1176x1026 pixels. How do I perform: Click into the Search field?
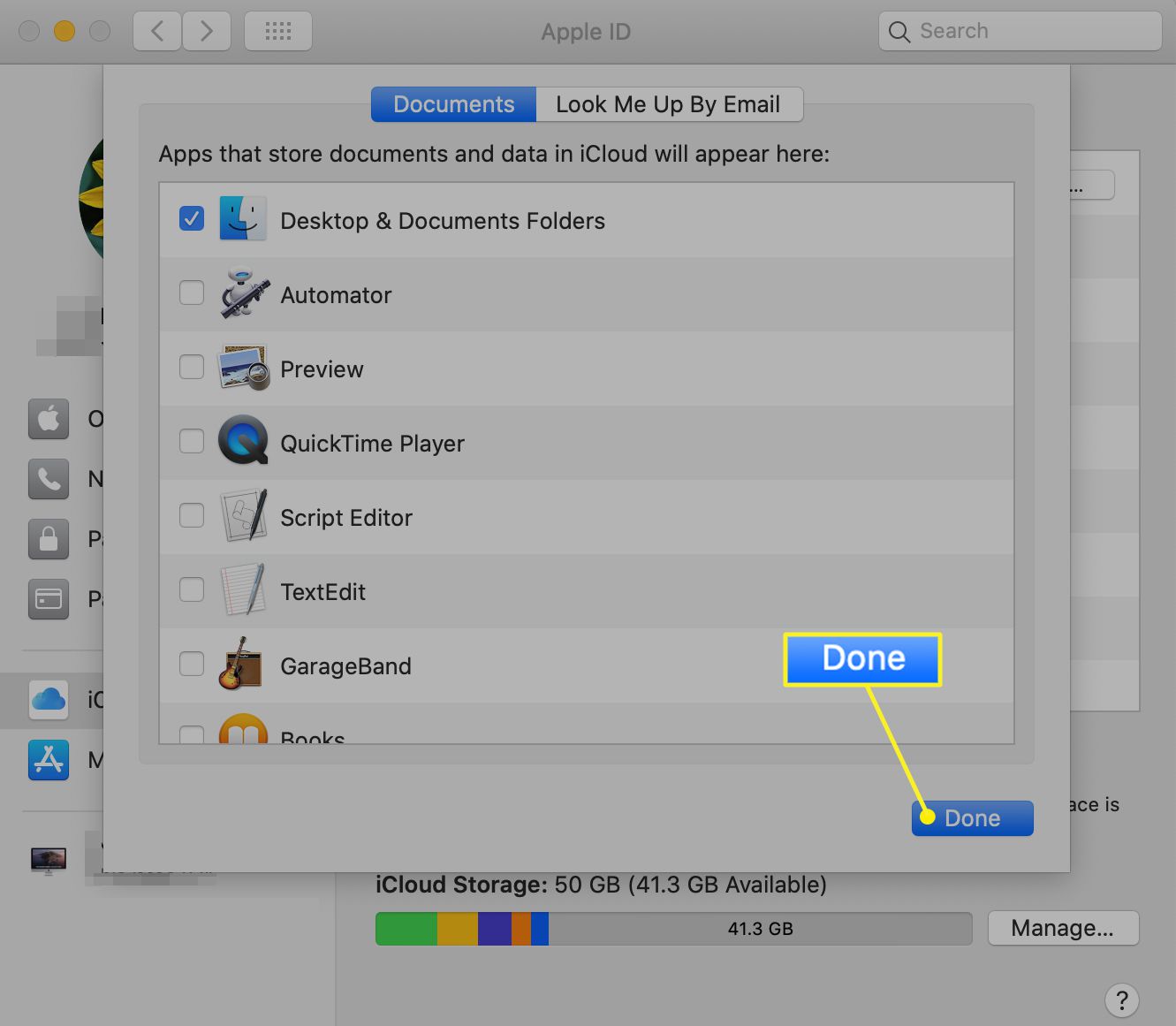1020,31
